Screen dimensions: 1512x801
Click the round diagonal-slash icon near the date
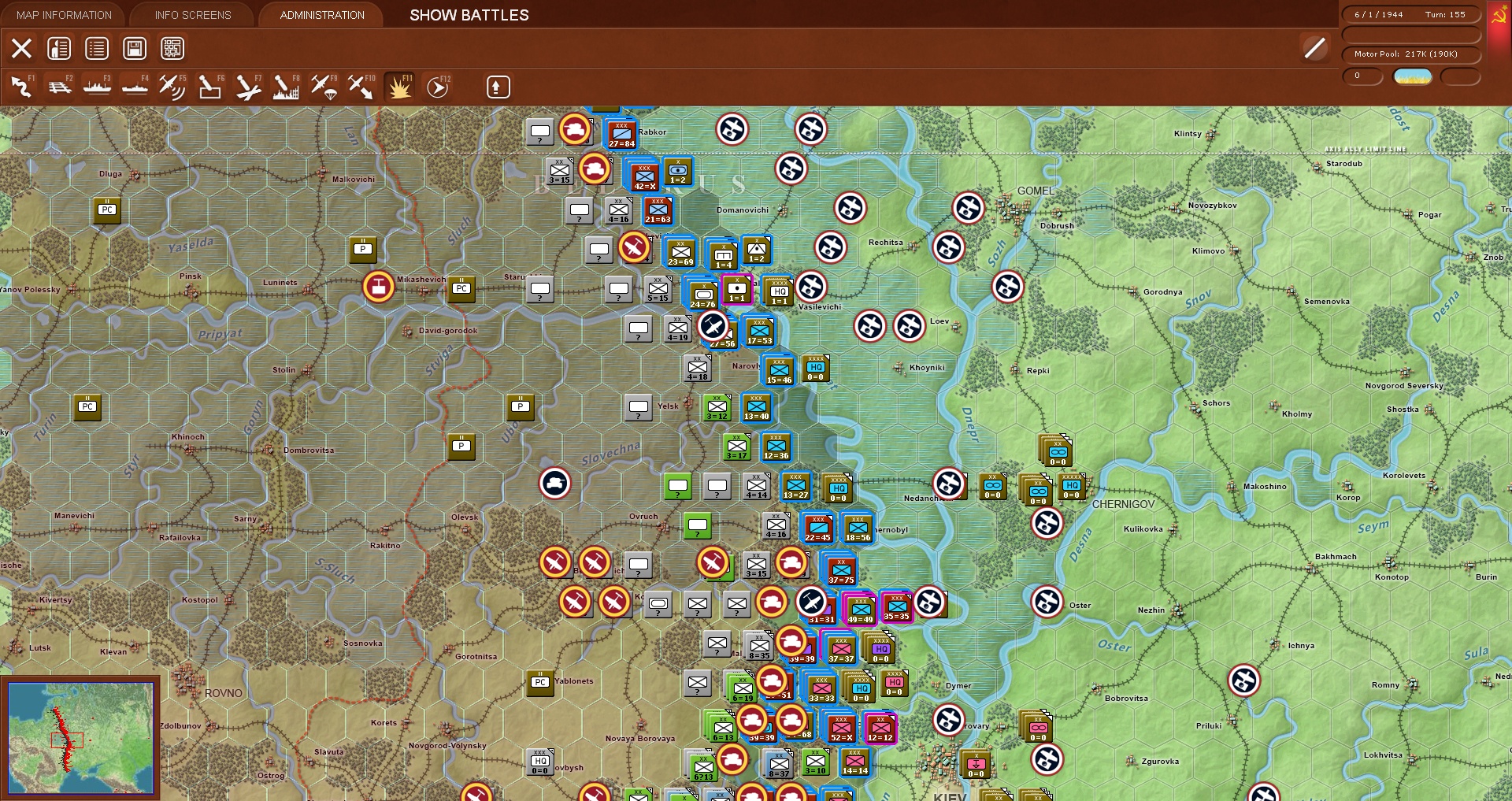pyautogui.click(x=1314, y=48)
